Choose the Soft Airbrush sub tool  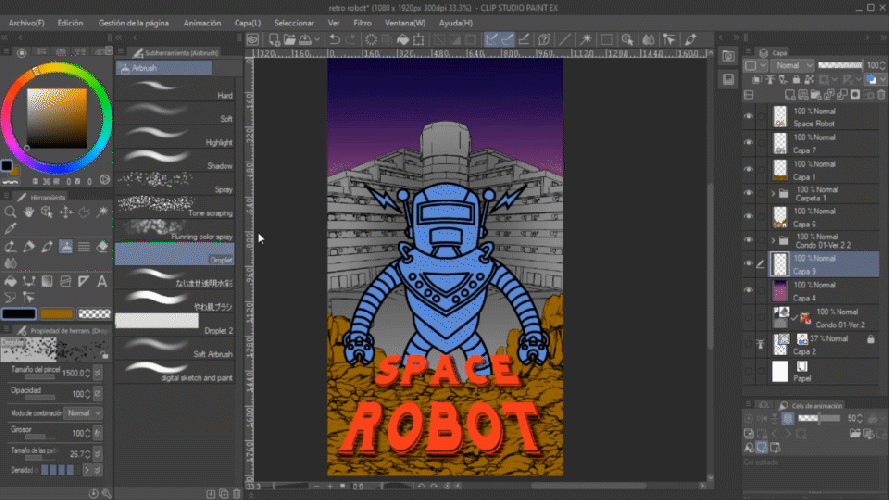175,348
